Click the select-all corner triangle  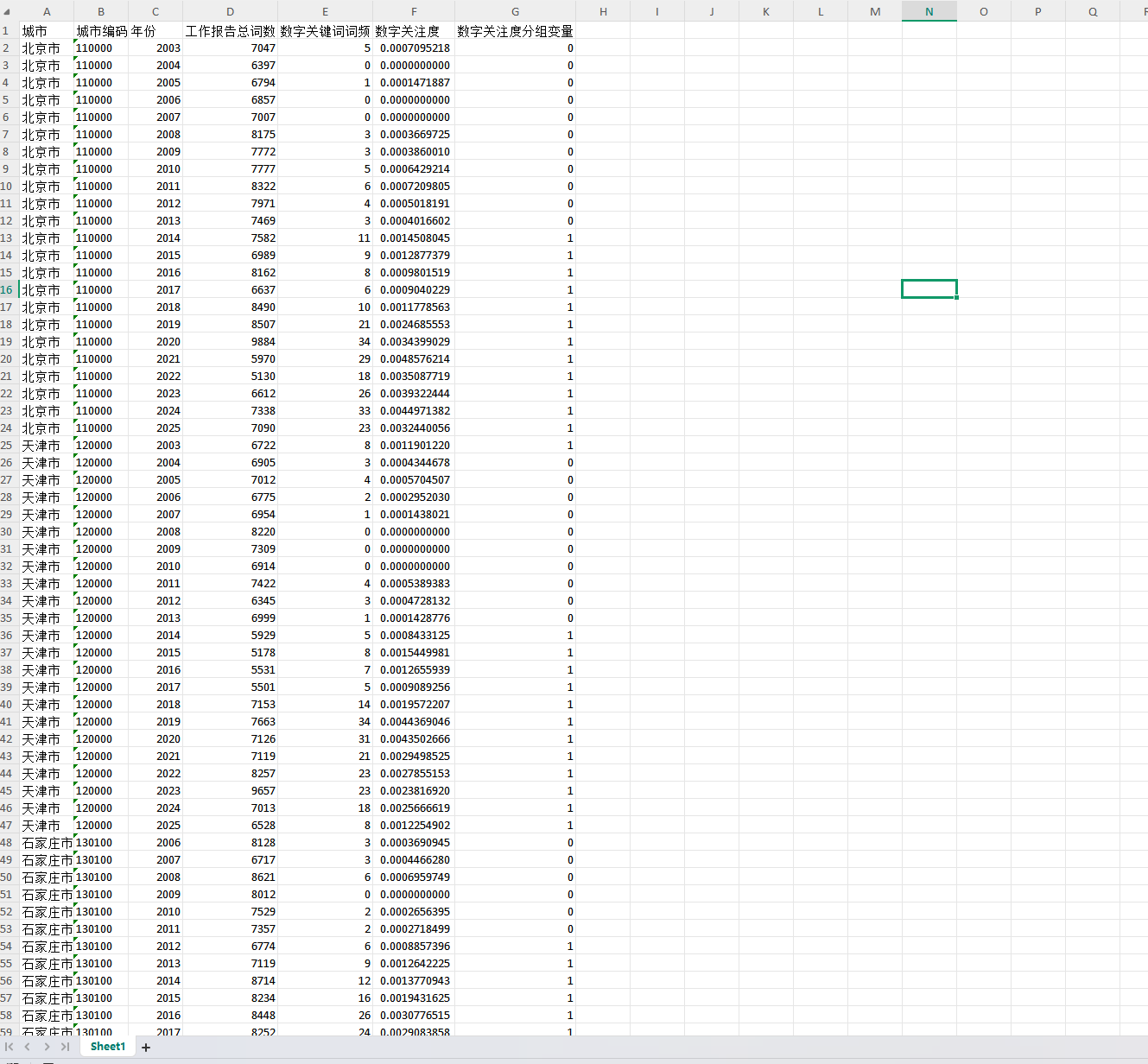(x=7, y=12)
